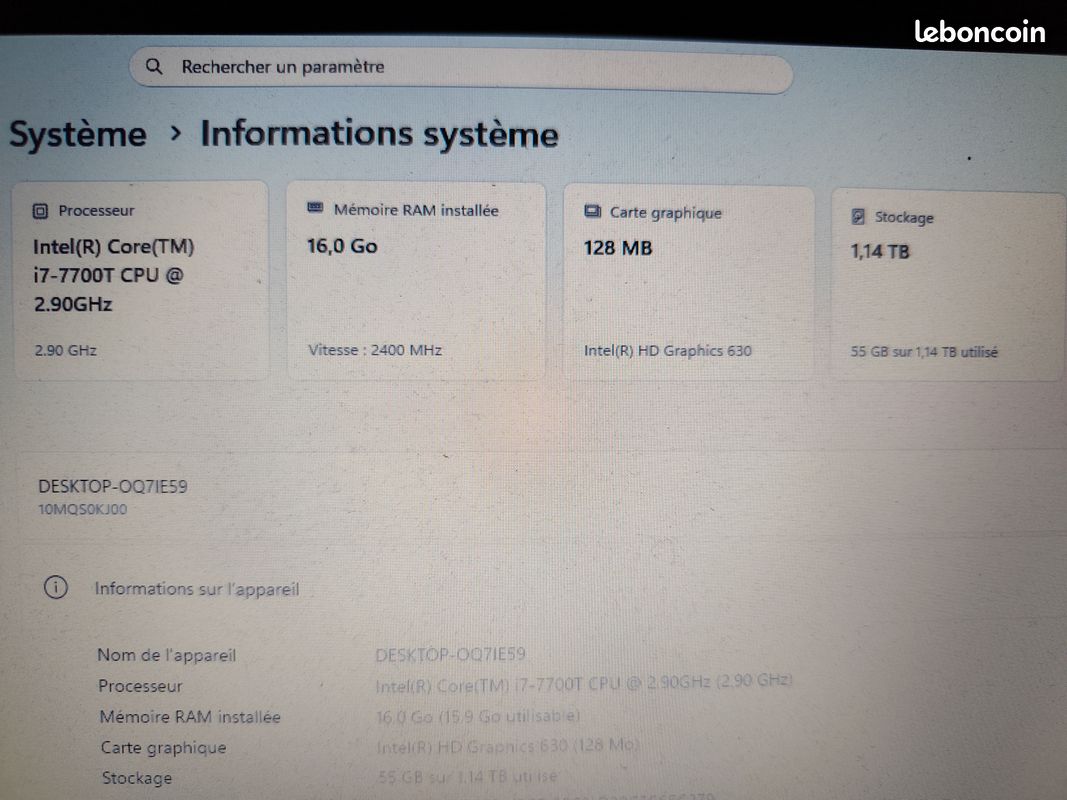Click the Mémoire RAM installée row label
This screenshot has width=1067, height=800.
190,716
